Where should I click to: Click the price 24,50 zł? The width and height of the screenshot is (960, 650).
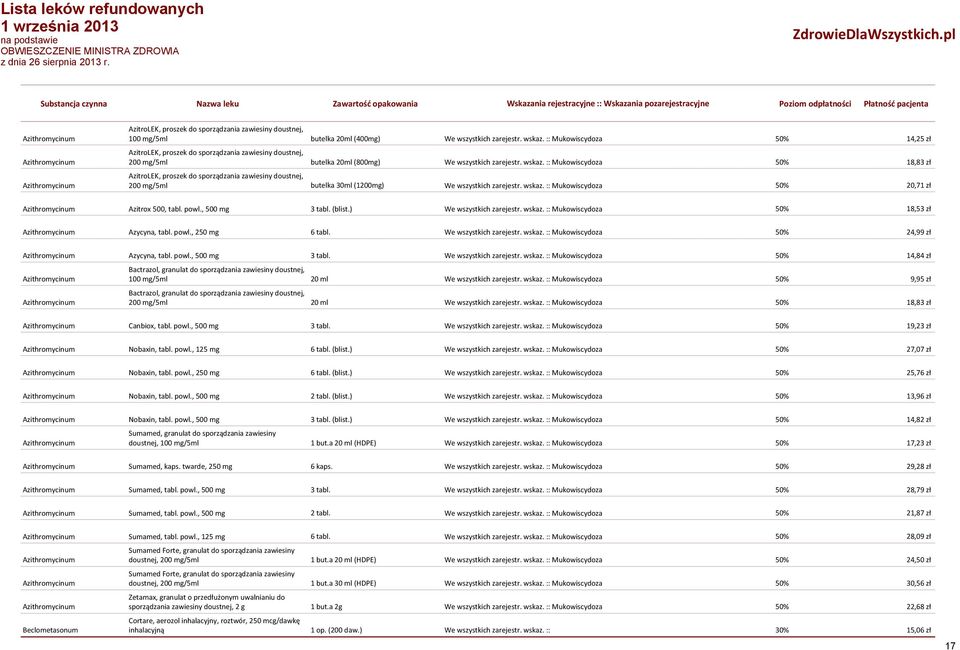point(918,560)
